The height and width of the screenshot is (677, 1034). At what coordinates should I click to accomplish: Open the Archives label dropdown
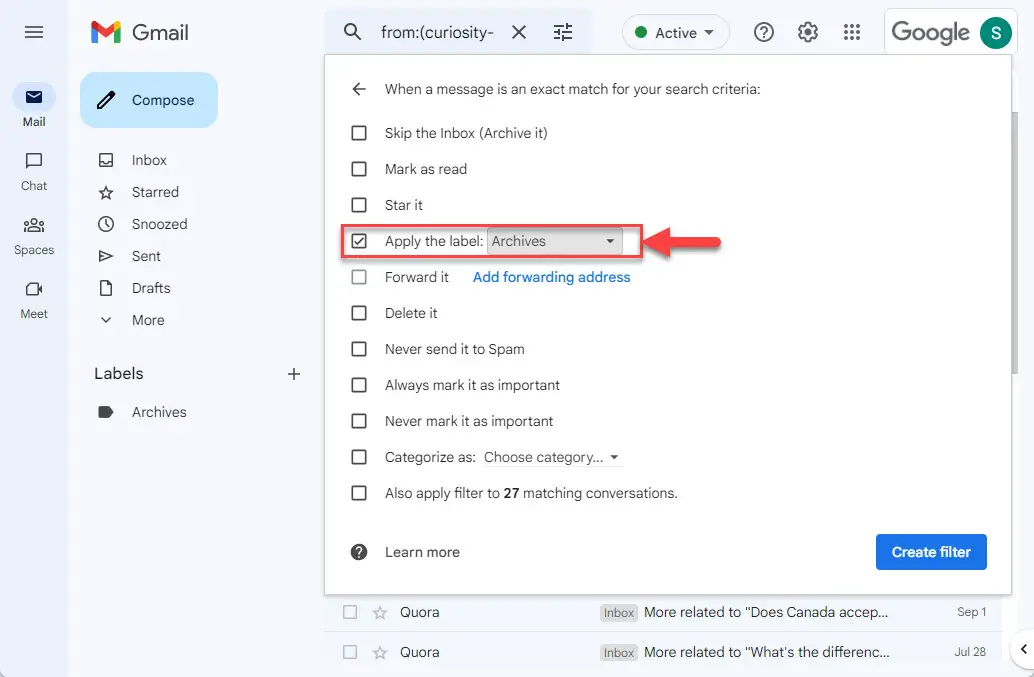[x=554, y=241]
